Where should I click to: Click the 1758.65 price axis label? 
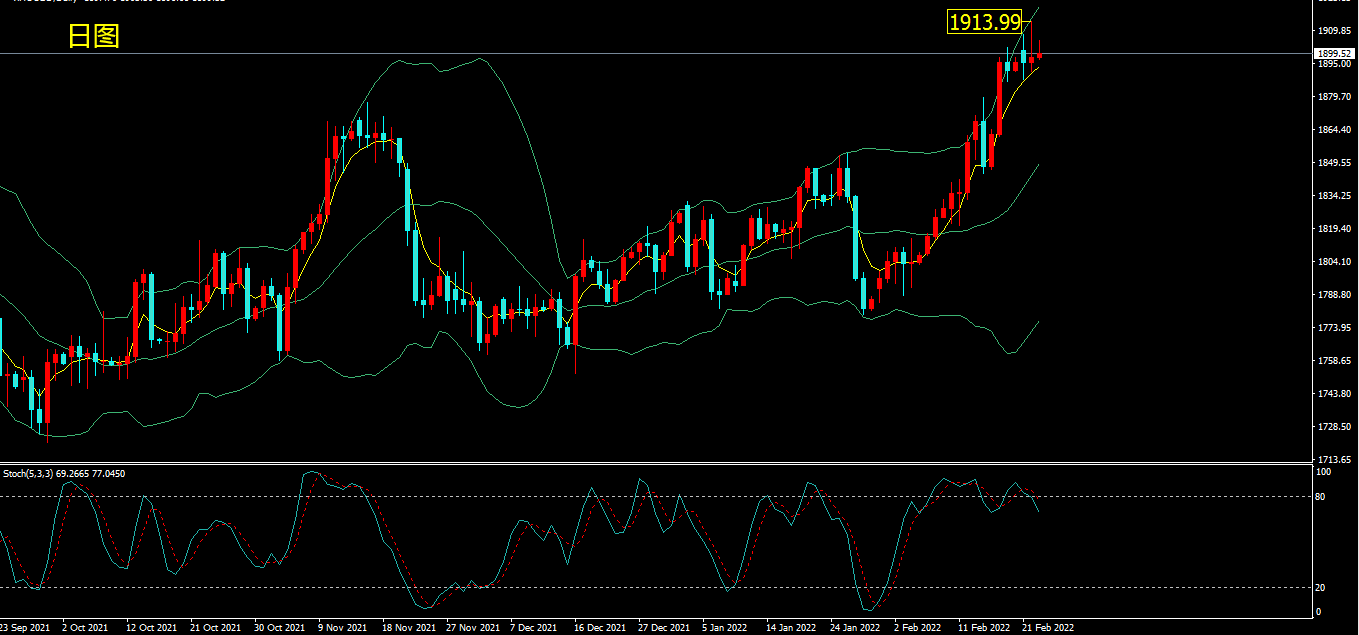1334,361
